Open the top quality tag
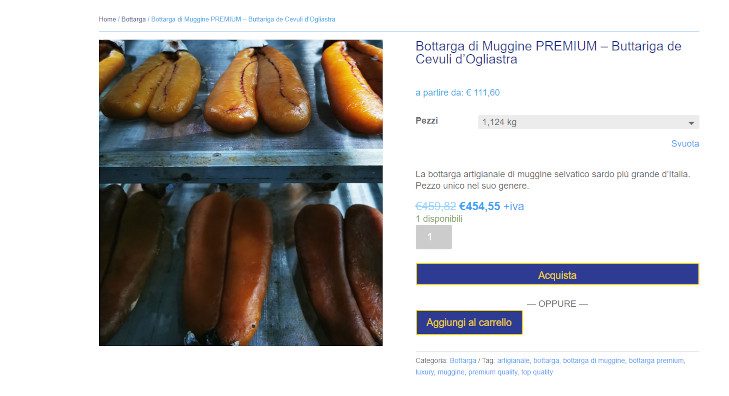Viewport: 729px width, 396px height. click(x=537, y=372)
